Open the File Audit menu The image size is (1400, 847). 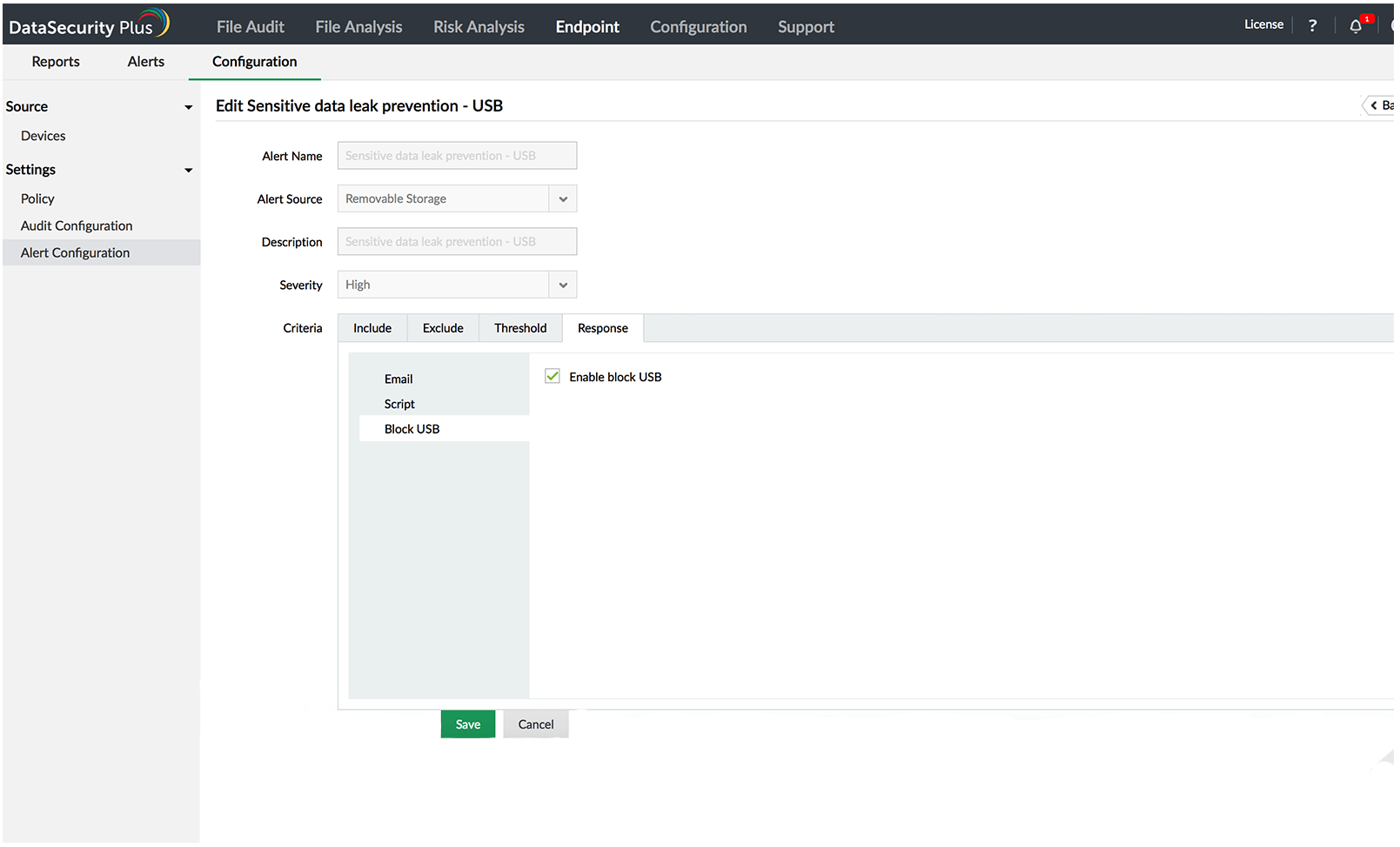251,27
